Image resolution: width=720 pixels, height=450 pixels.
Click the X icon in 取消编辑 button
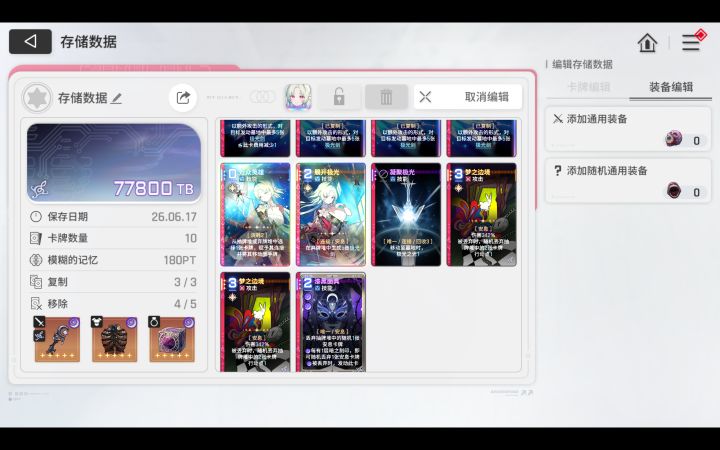point(425,97)
